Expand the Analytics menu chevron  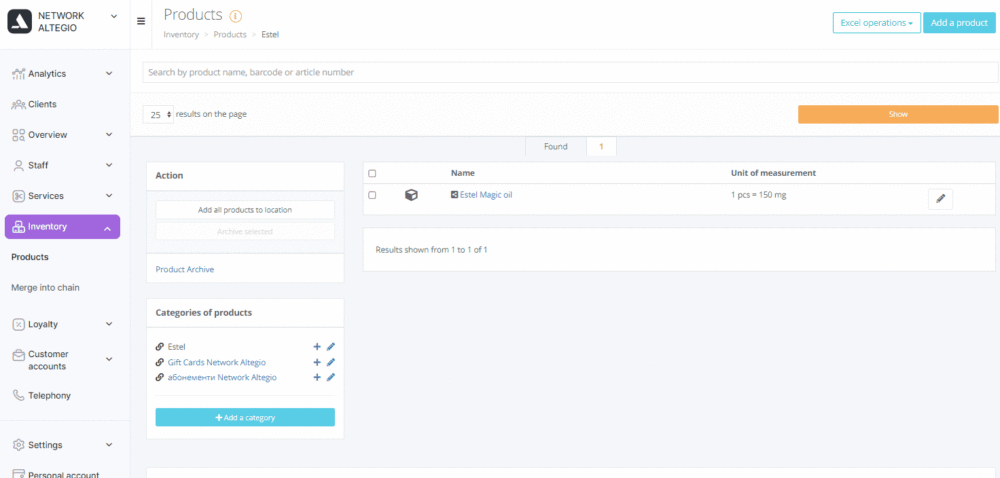pyautogui.click(x=109, y=74)
